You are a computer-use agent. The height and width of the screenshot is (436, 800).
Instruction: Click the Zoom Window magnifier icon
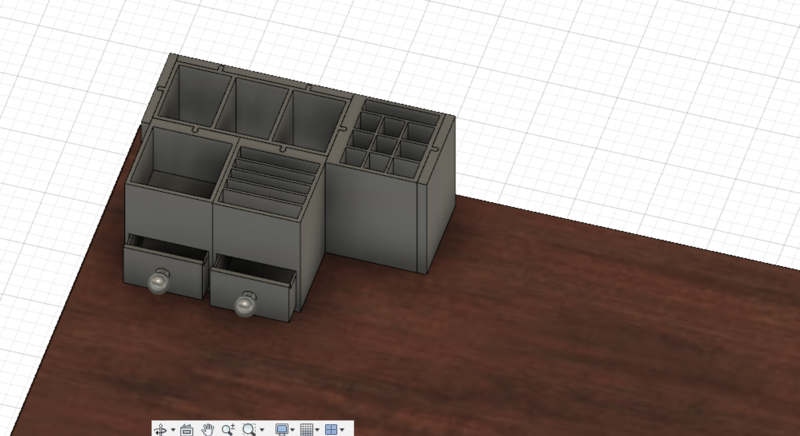point(248,429)
